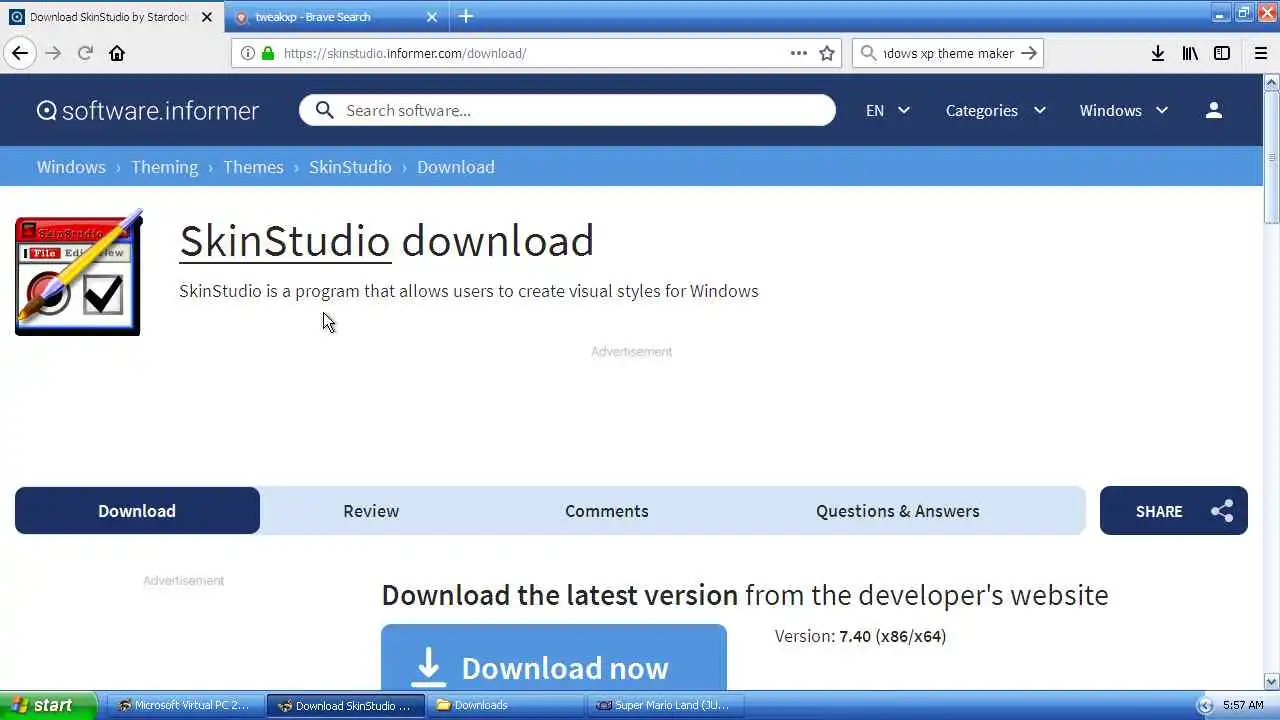Click the browser search box text
This screenshot has height=720, width=1280.
(948, 53)
